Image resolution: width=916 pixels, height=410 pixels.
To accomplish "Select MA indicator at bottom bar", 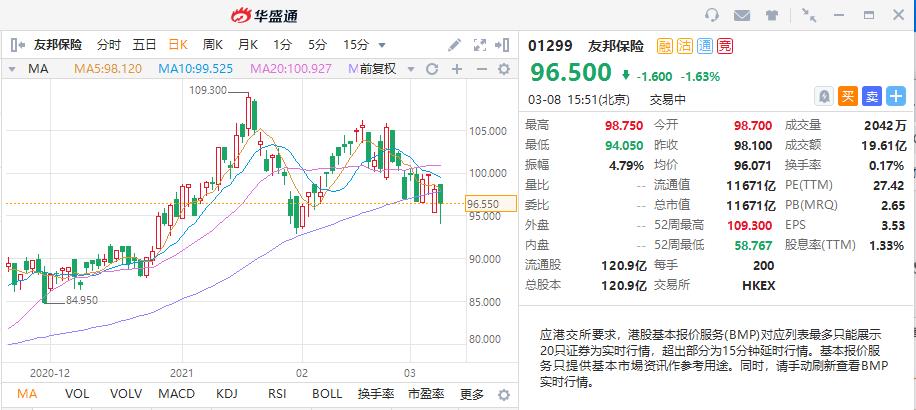I will [x=27, y=394].
